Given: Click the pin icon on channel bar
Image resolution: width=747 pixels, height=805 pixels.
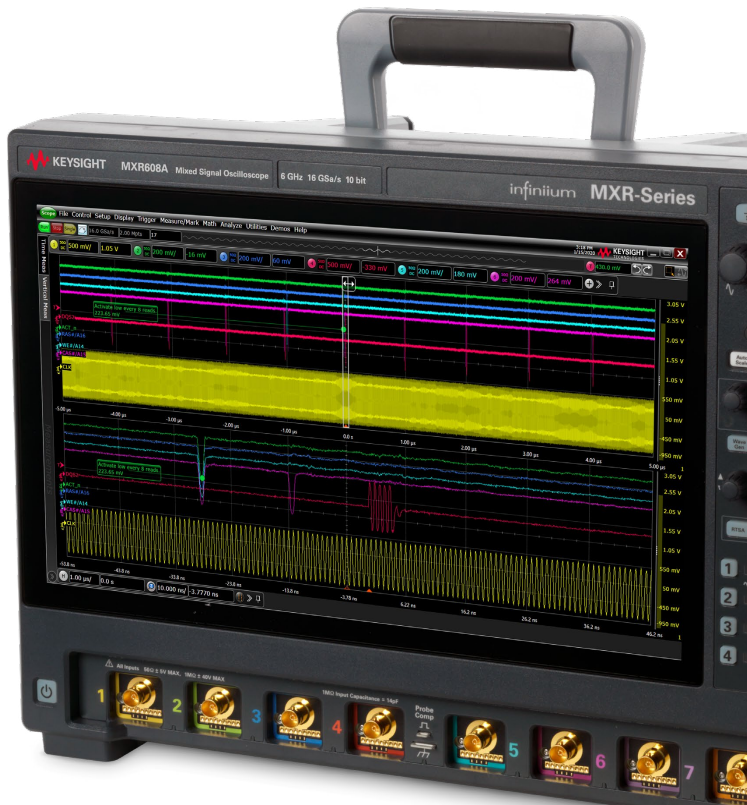Looking at the screenshot, I should [611, 285].
